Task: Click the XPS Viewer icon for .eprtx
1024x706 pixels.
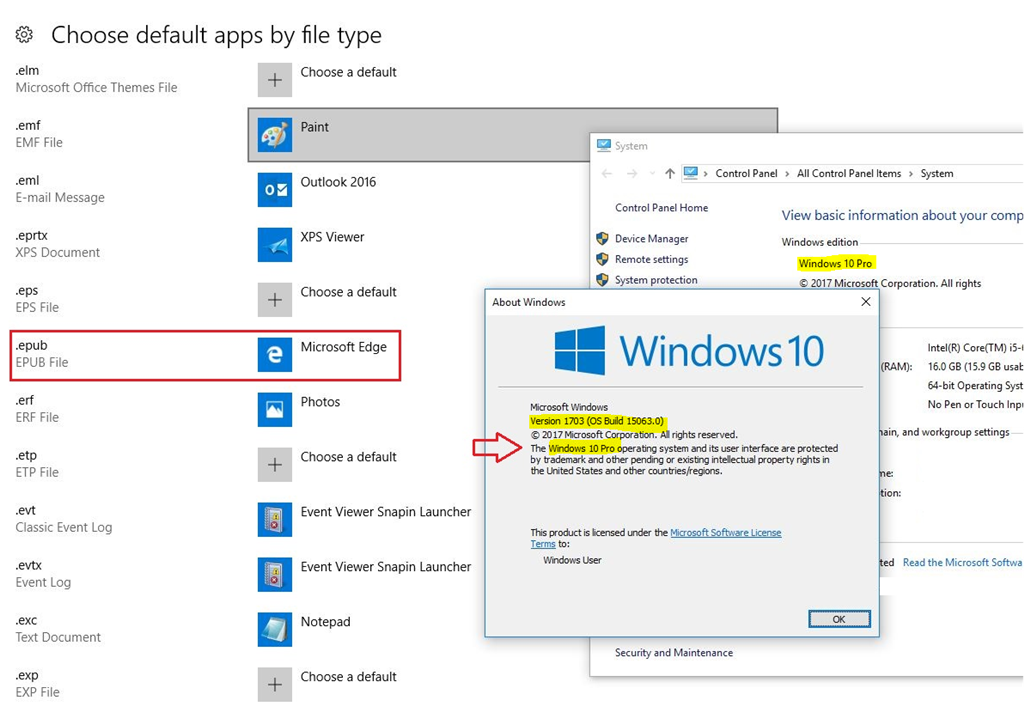Action: click(x=275, y=244)
